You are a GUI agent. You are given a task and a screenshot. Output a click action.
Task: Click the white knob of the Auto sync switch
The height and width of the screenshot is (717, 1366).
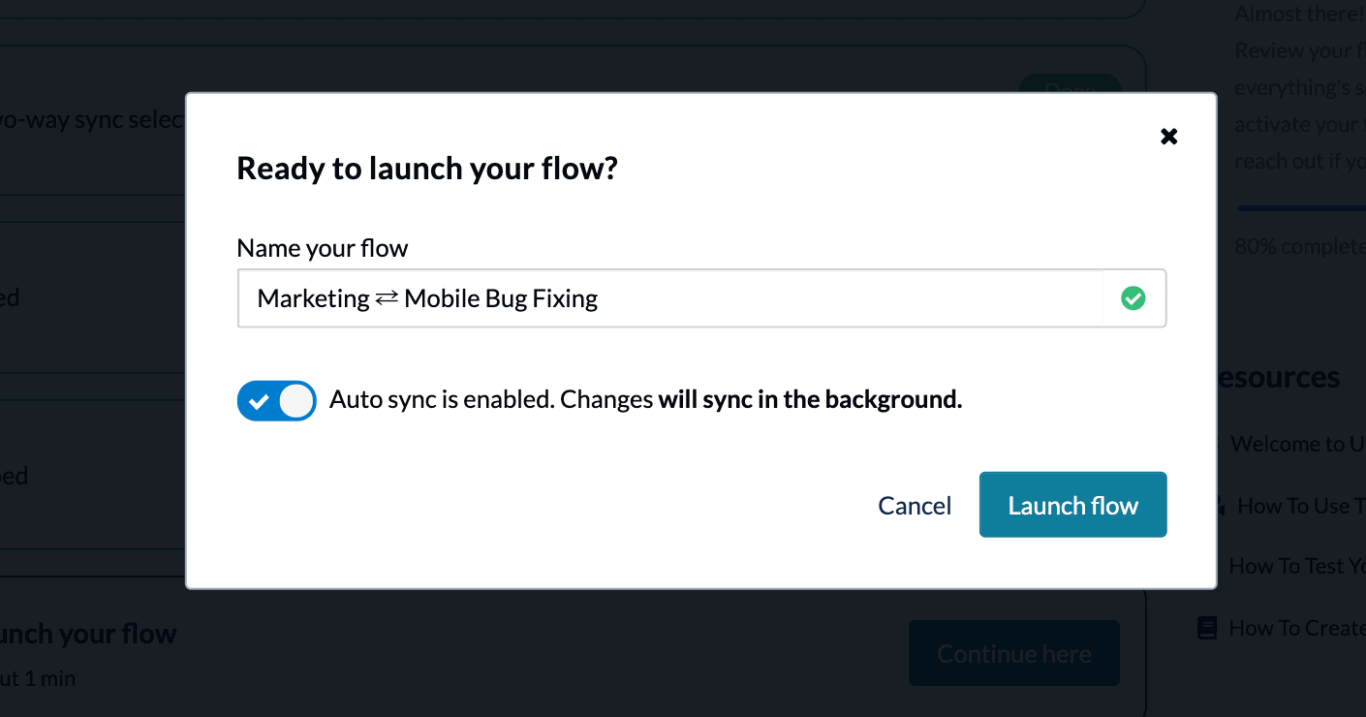tap(296, 401)
